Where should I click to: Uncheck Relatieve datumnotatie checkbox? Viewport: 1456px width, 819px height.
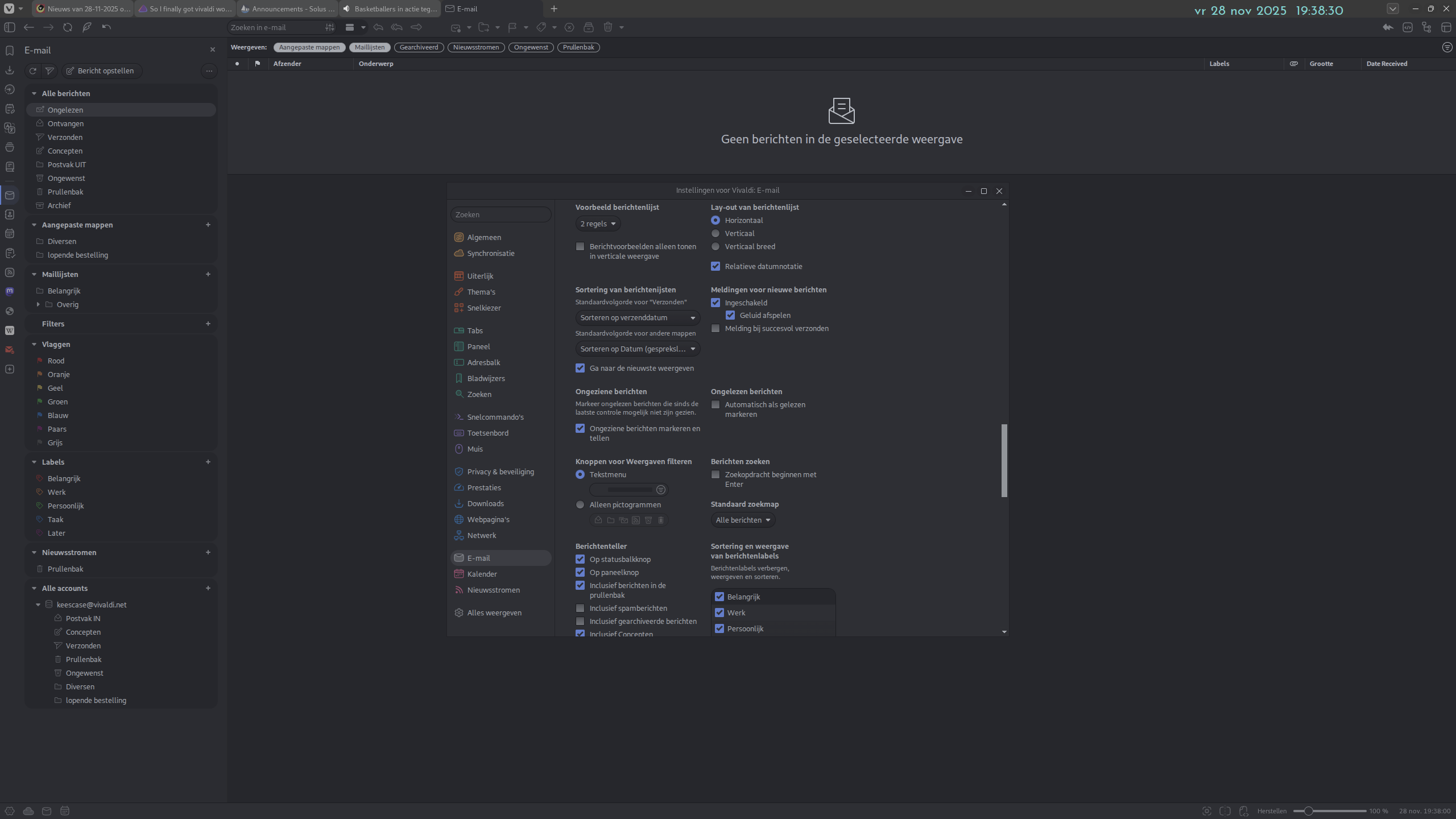(x=715, y=266)
